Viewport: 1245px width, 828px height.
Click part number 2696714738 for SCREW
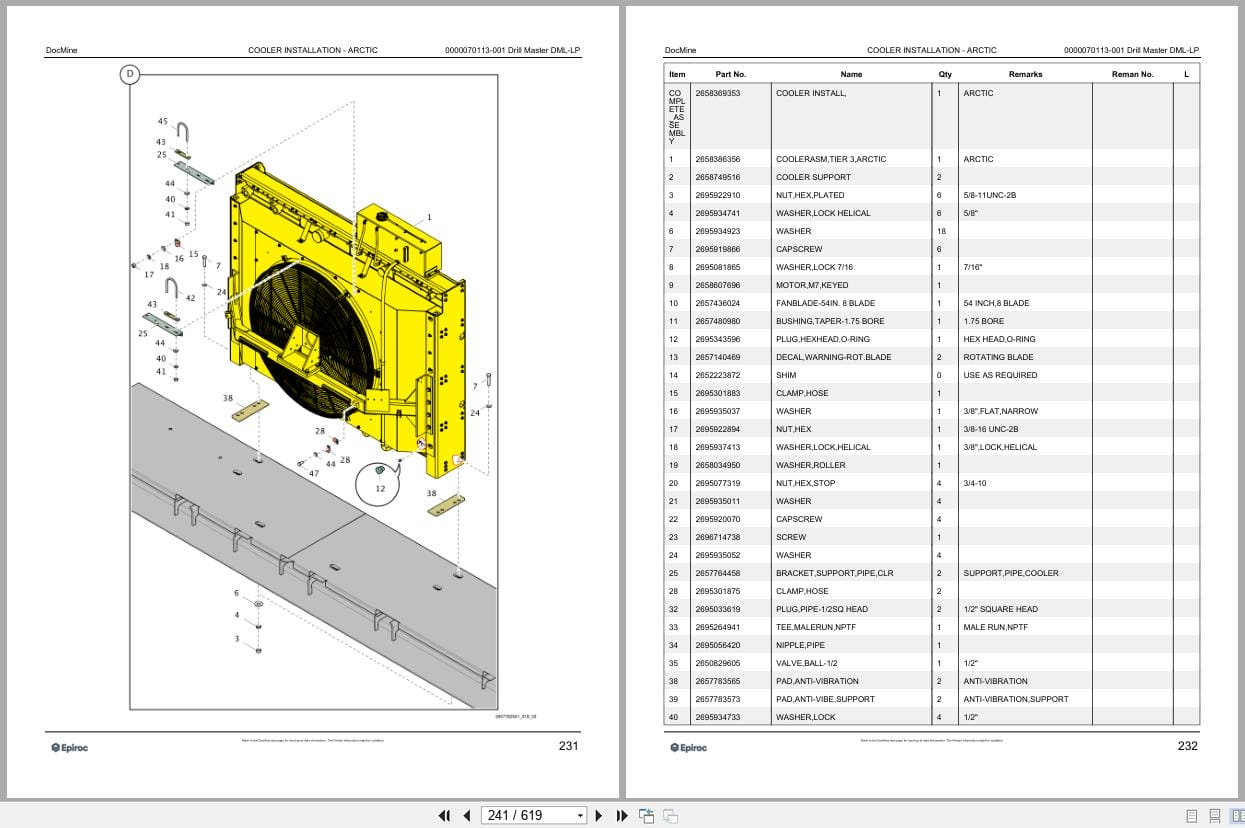718,537
